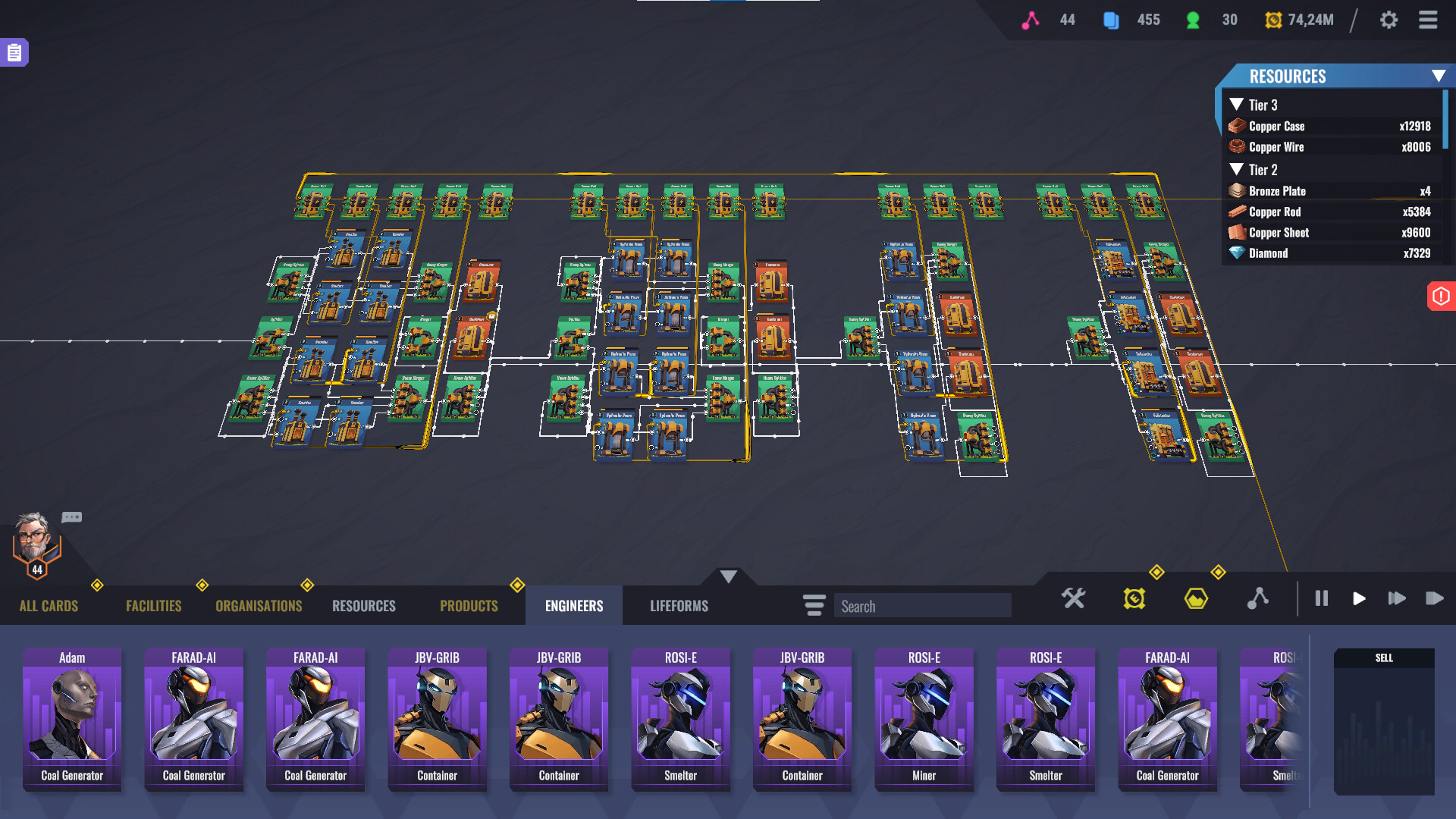1456x819 pixels.
Task: Click the Adam Coal Generator card
Action: [x=72, y=719]
